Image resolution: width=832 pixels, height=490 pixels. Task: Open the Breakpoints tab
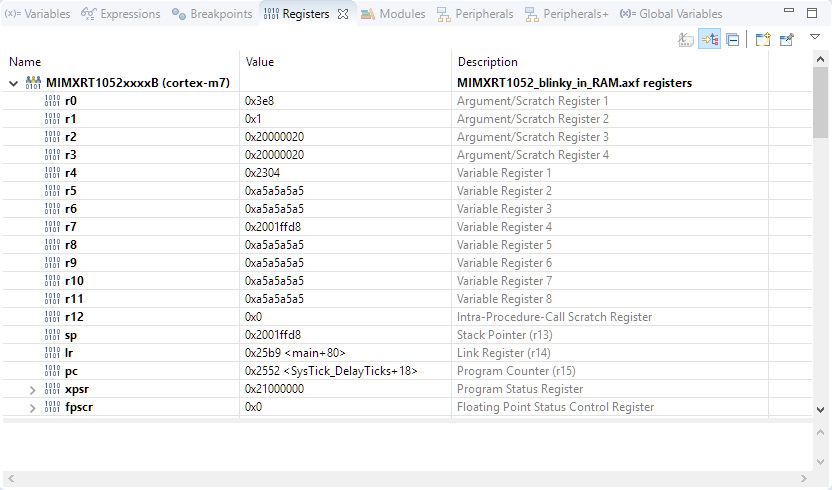click(x=212, y=14)
